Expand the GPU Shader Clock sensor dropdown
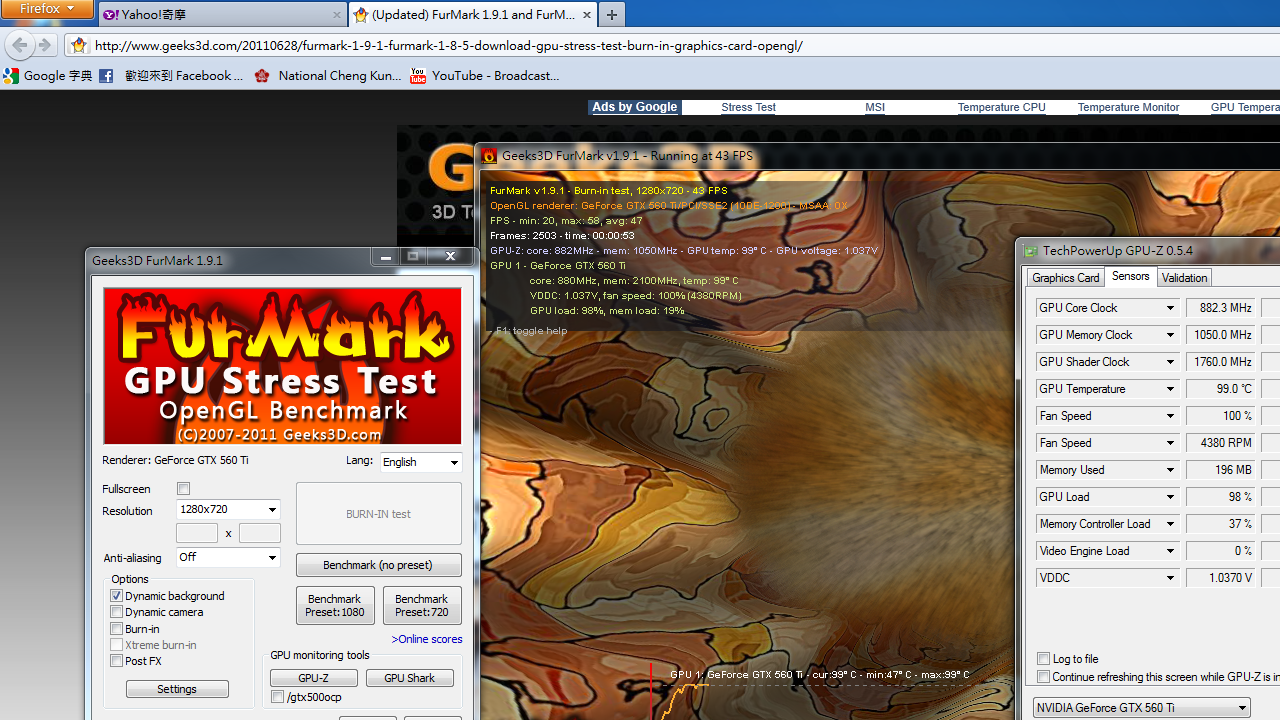The height and width of the screenshot is (720, 1280). tap(1170, 362)
